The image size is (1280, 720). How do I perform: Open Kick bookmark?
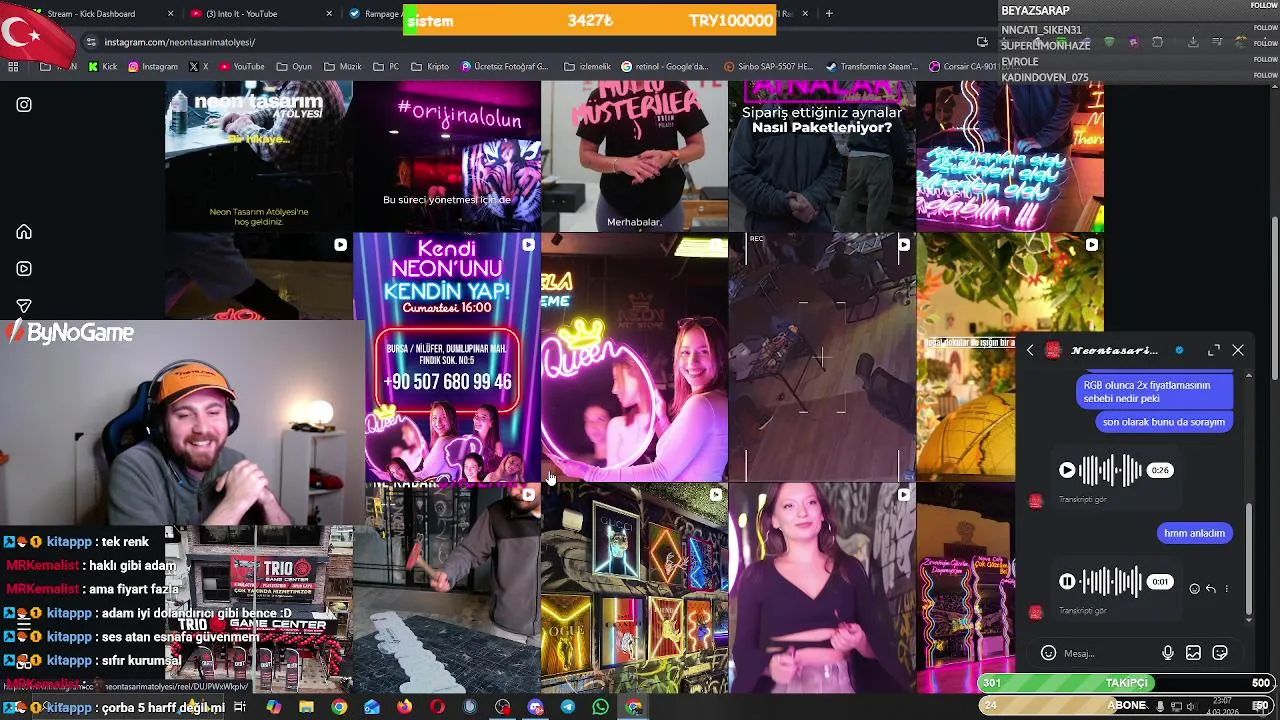point(103,67)
